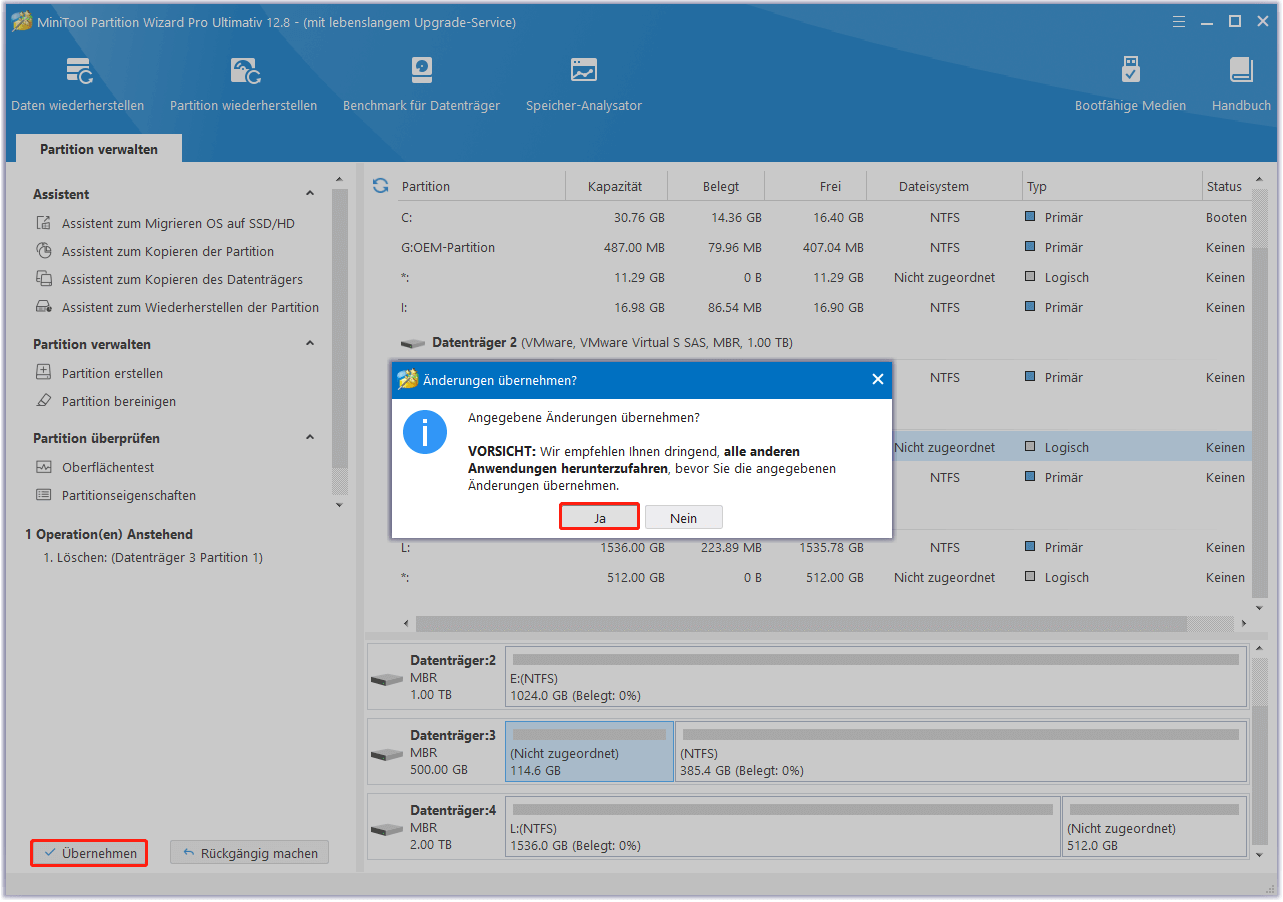Viewport: 1283px width, 902px height.
Task: Click the info icon in the dialog
Action: [425, 433]
